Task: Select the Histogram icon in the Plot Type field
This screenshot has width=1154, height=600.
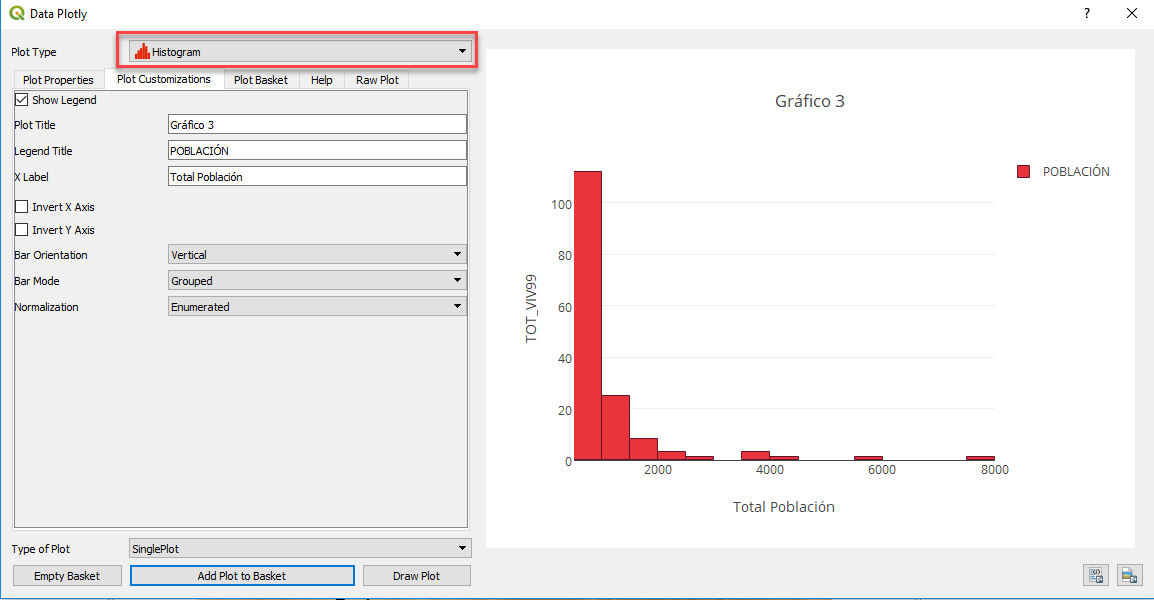Action: (x=145, y=50)
